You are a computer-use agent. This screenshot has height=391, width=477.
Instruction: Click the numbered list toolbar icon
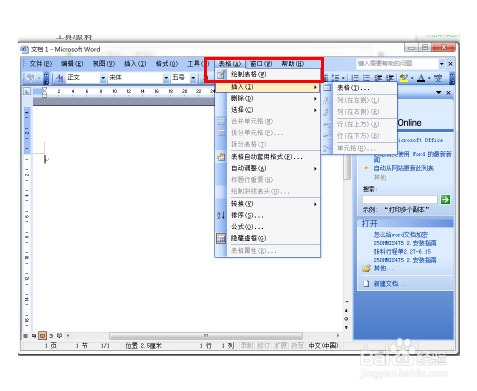point(355,78)
